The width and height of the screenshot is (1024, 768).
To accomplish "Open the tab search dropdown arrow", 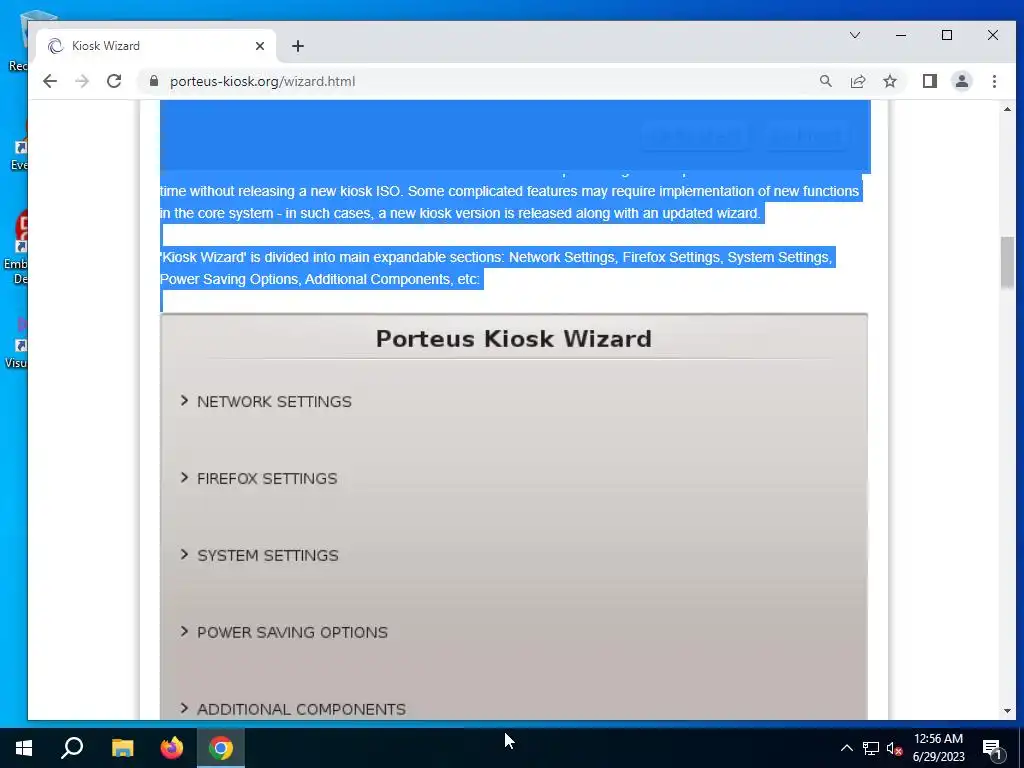I will coord(854,35).
